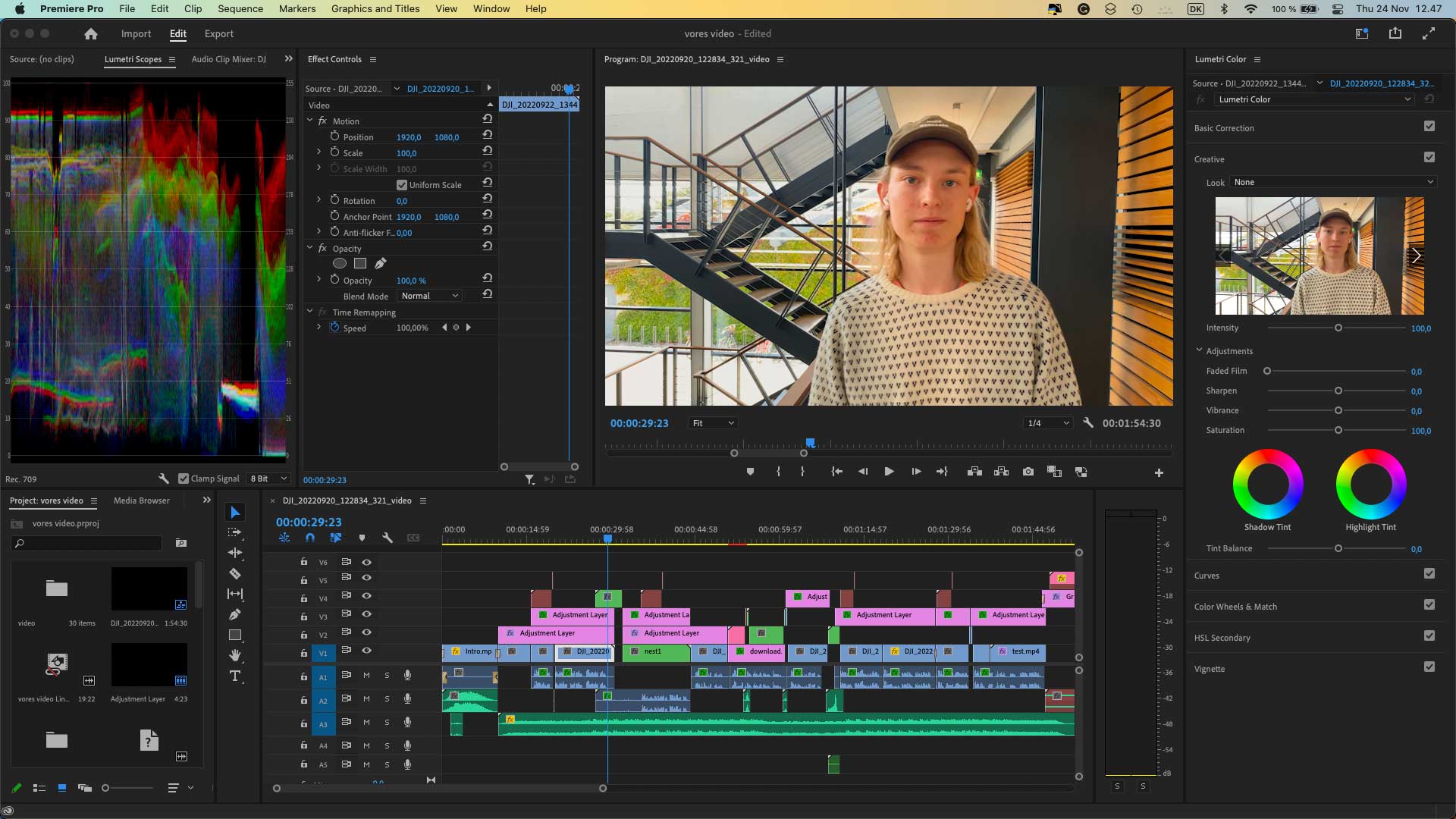Select the Razor tool in toolbar

pos(235,574)
